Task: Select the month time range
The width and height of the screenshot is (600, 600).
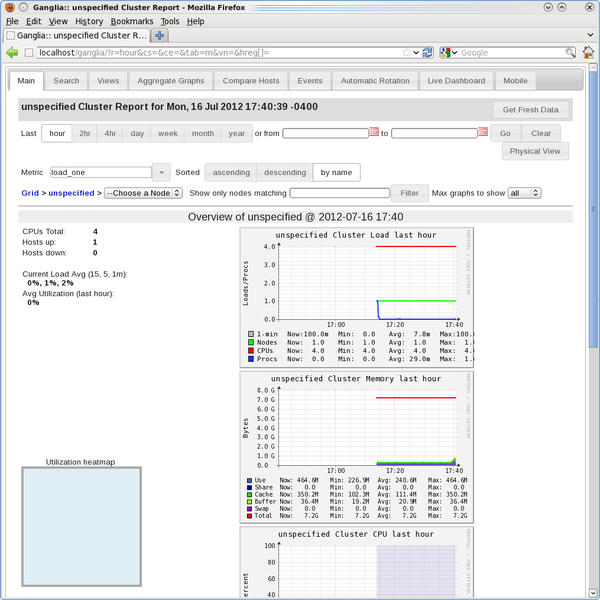Action: [x=202, y=133]
